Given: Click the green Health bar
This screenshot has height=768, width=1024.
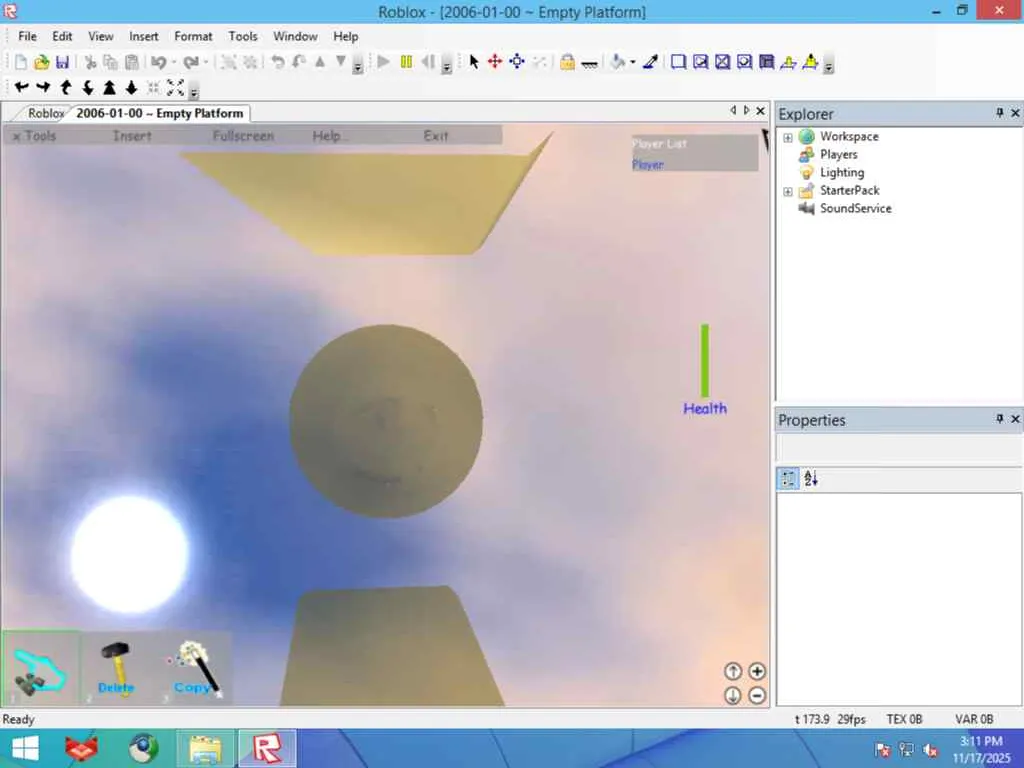Looking at the screenshot, I should pos(705,360).
